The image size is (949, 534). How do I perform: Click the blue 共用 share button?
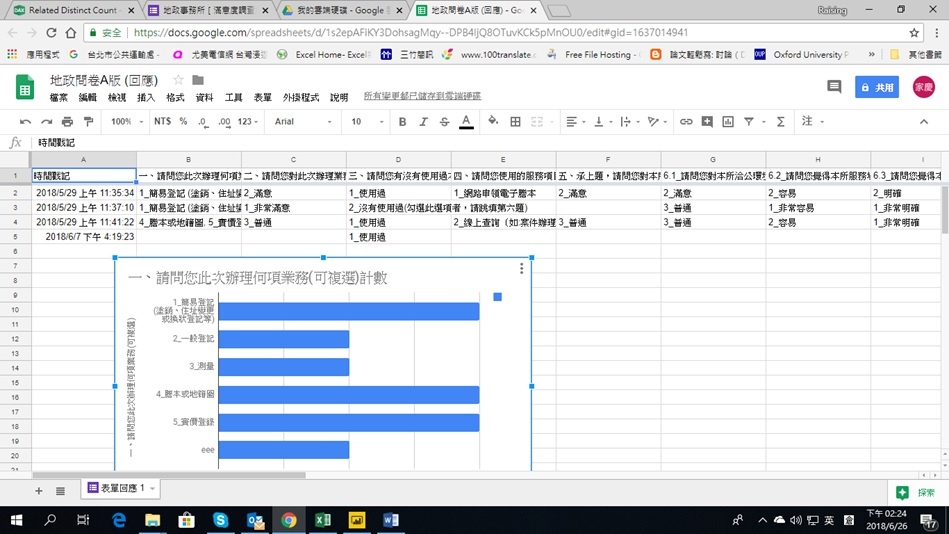(876, 87)
